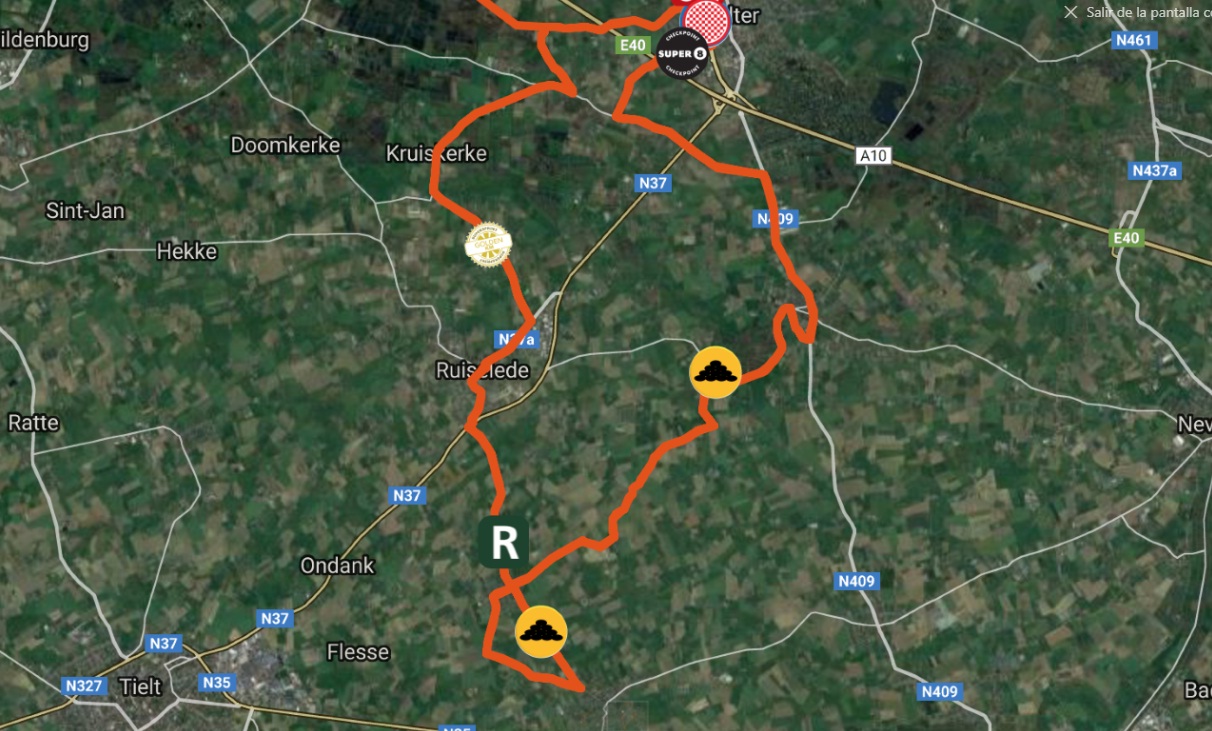Image resolution: width=1212 pixels, height=731 pixels.
Task: Select cobblestone marker south of R icon
Action: coord(541,632)
